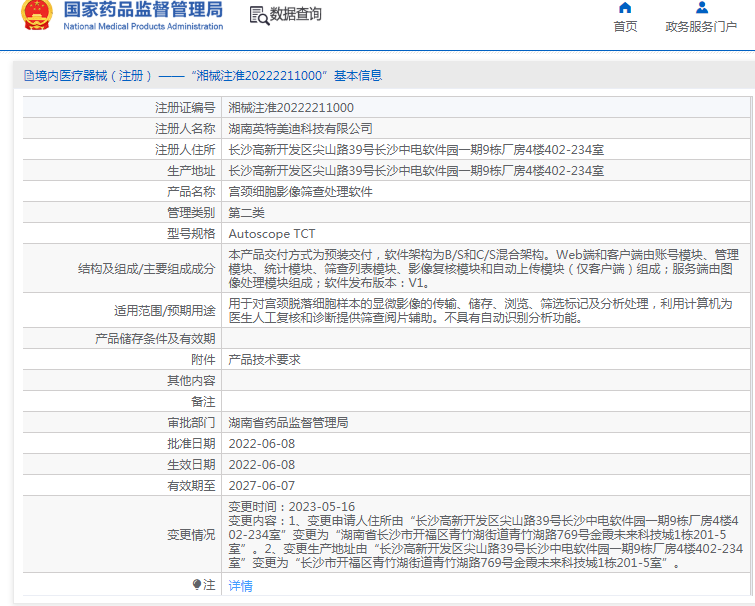Select 湖南省药品监督管理局 approval department

[288, 423]
